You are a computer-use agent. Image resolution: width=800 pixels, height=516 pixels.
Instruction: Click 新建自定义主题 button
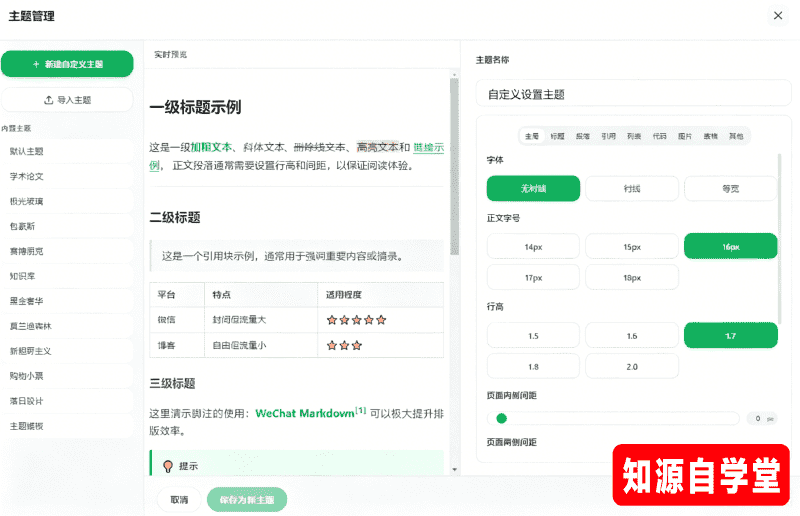click(x=67, y=64)
